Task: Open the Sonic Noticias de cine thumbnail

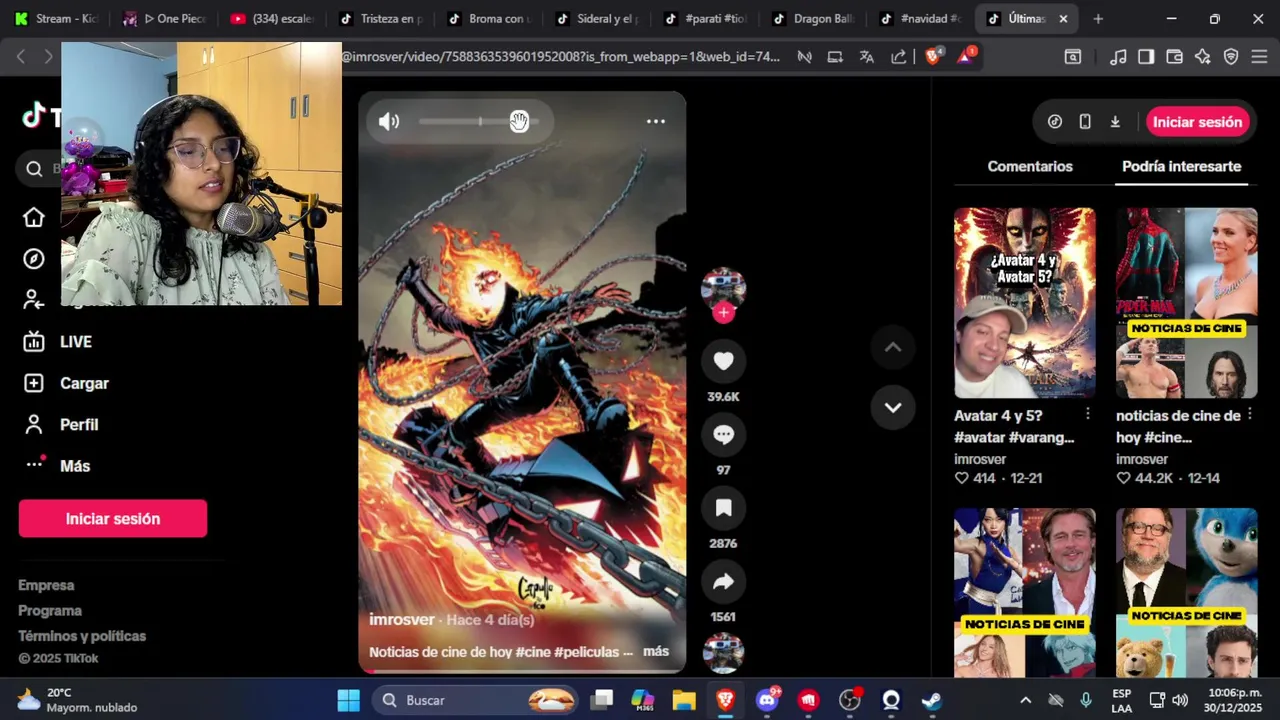Action: click(1187, 593)
